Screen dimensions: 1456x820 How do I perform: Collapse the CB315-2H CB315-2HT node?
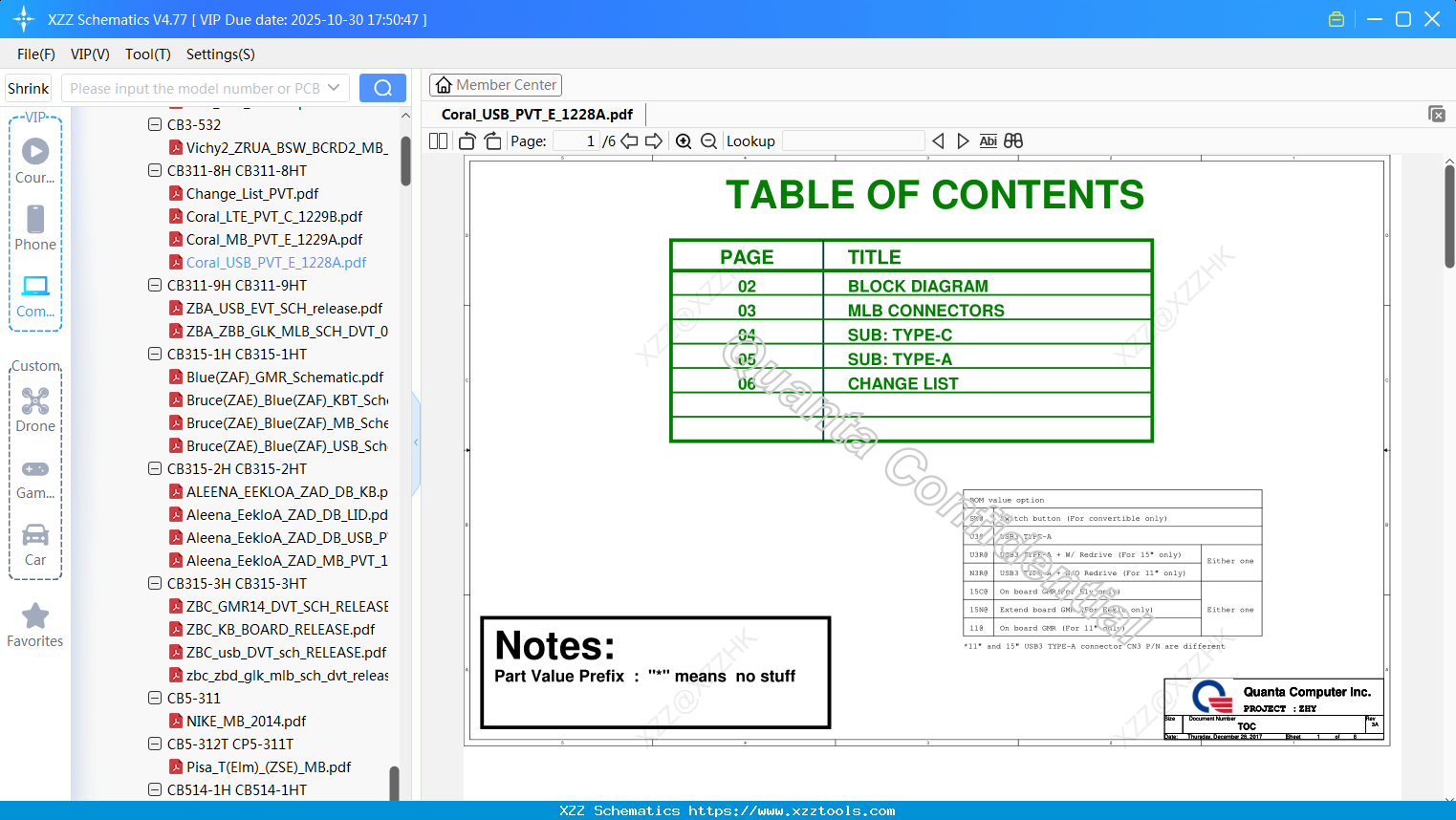(x=155, y=468)
